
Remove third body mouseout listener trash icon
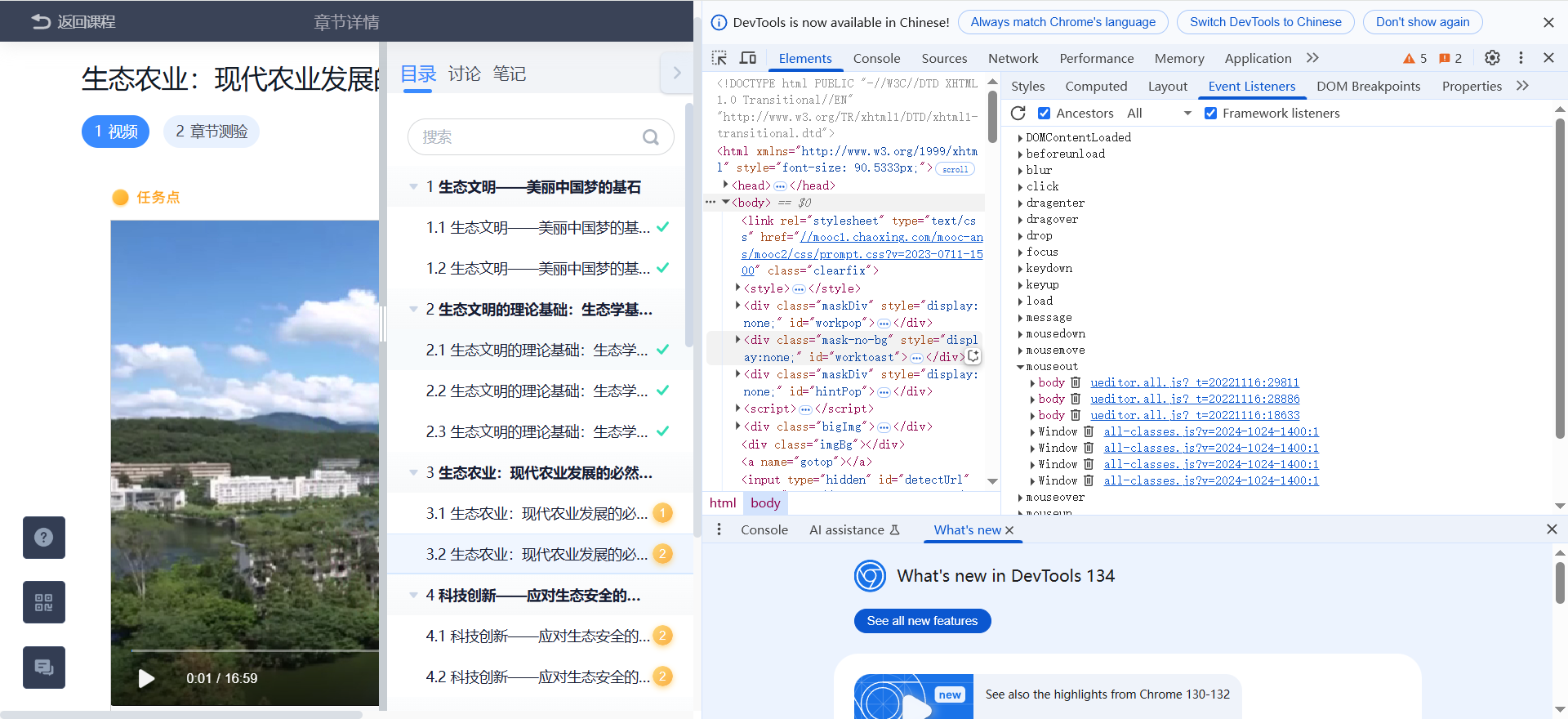point(1076,415)
